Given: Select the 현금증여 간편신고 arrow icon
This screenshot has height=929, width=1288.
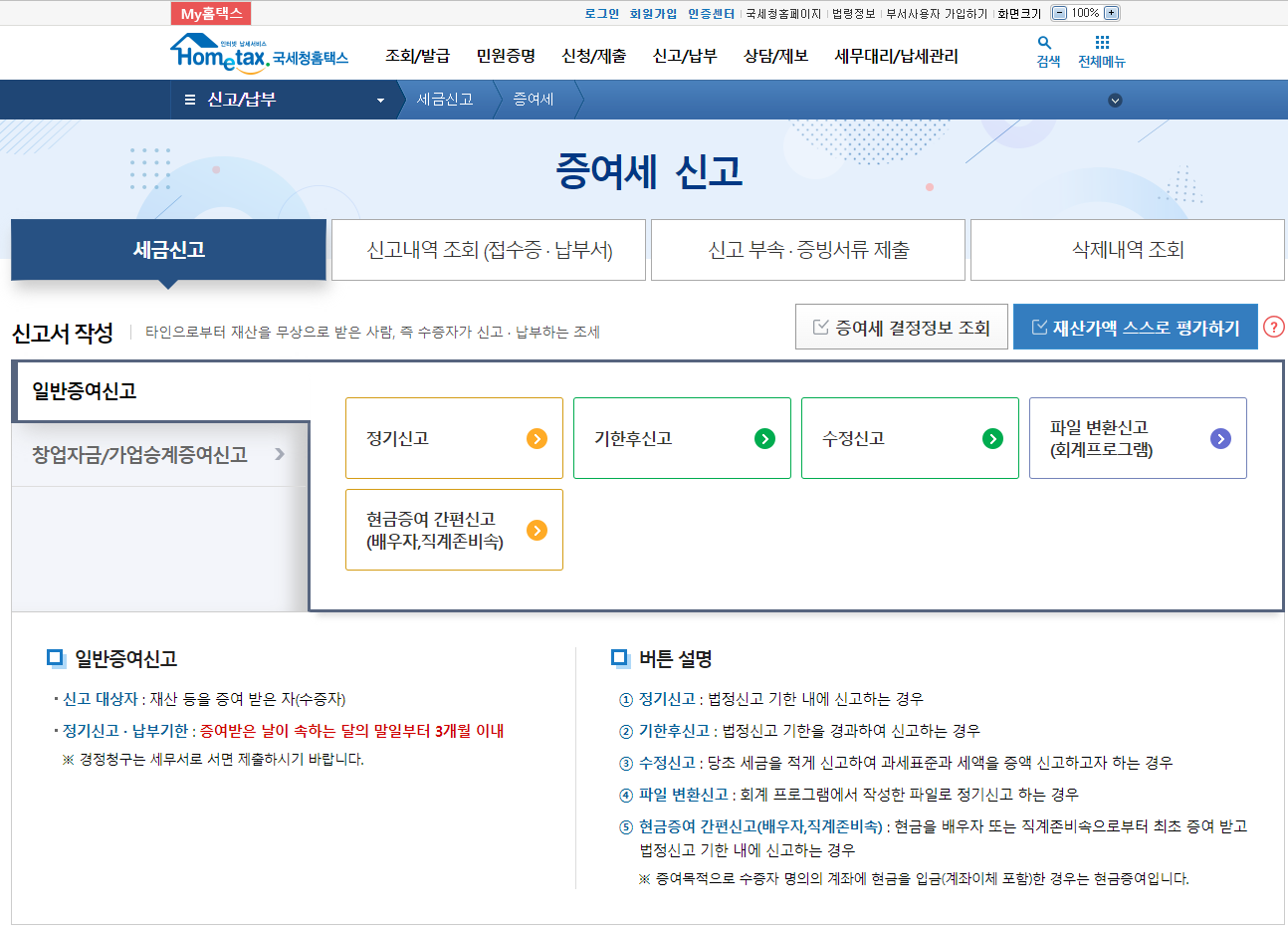Looking at the screenshot, I should [537, 530].
